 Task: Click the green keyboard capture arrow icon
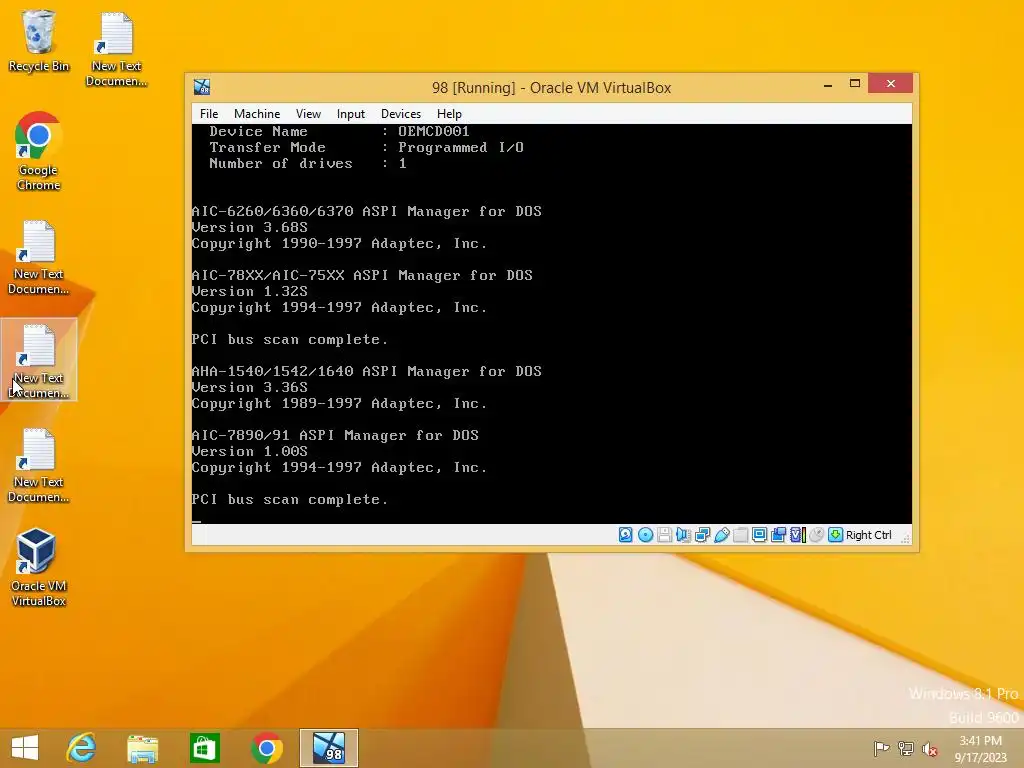coord(835,535)
